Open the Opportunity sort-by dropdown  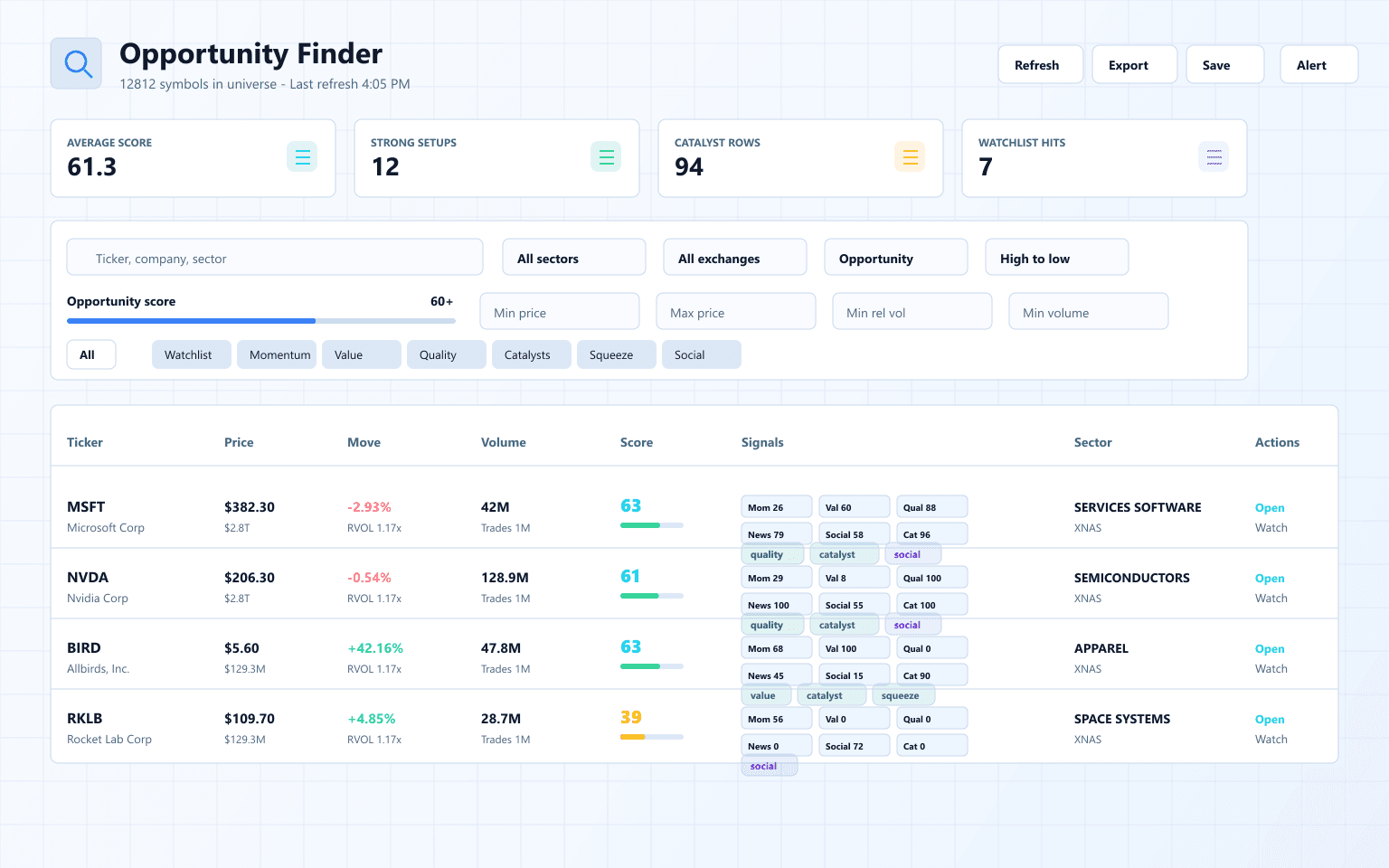tap(896, 257)
